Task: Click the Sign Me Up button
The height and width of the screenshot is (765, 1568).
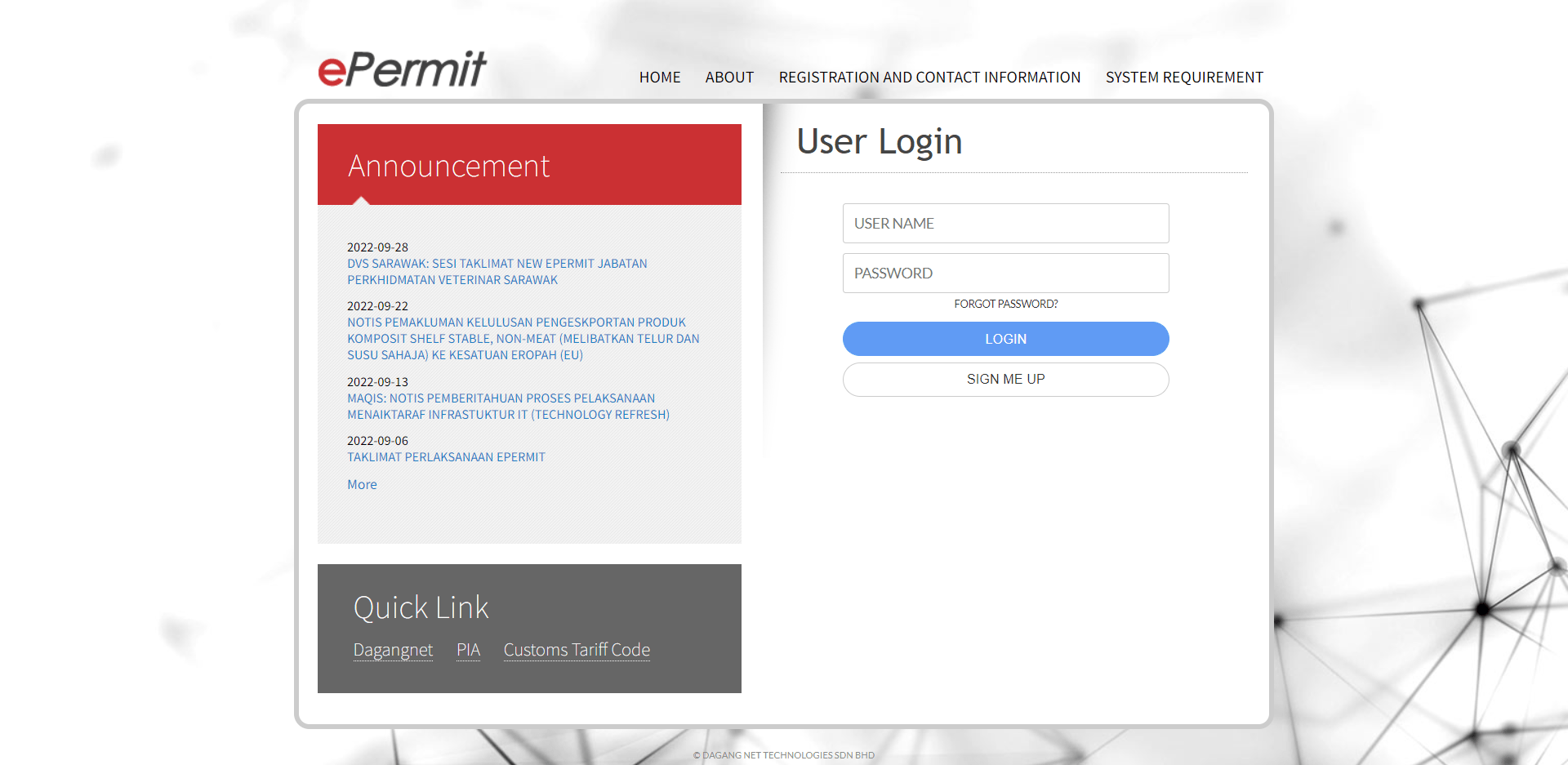Action: [1005, 380]
